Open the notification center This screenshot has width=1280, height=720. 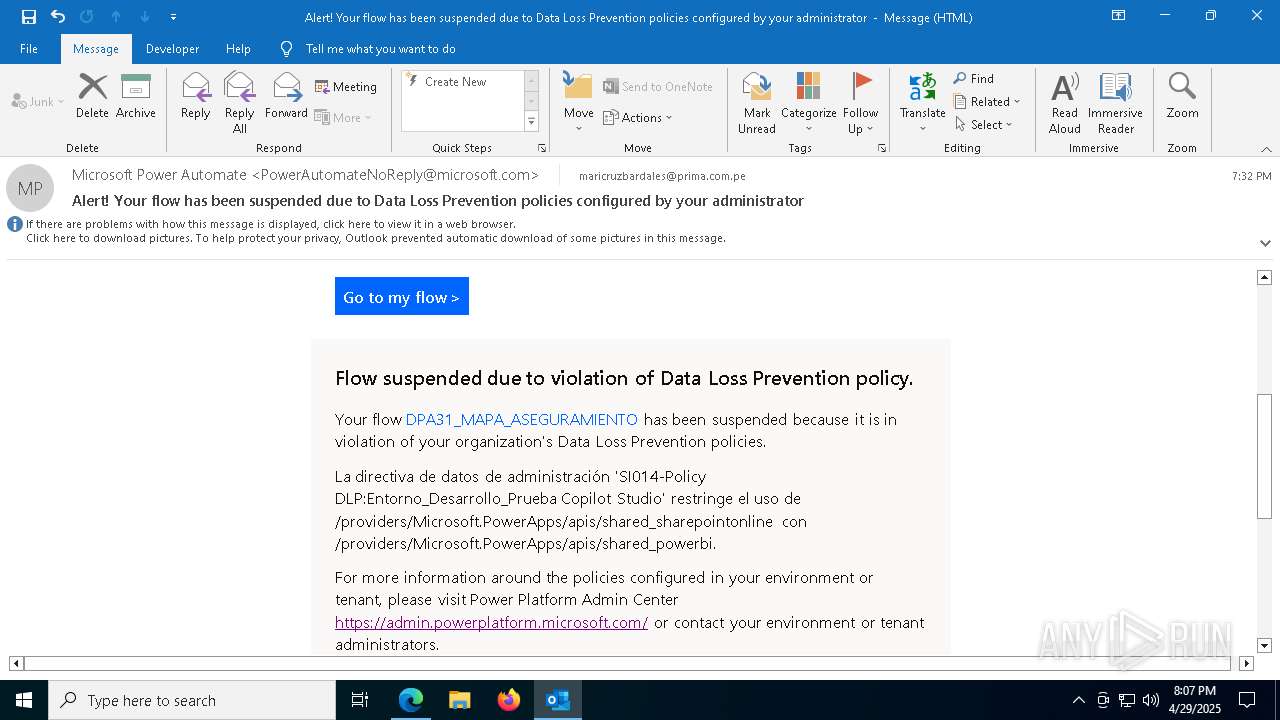1247,700
